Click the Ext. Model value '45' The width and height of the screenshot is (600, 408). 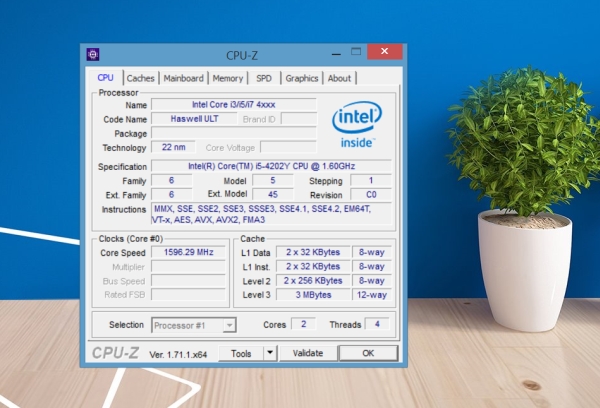click(x=272, y=194)
